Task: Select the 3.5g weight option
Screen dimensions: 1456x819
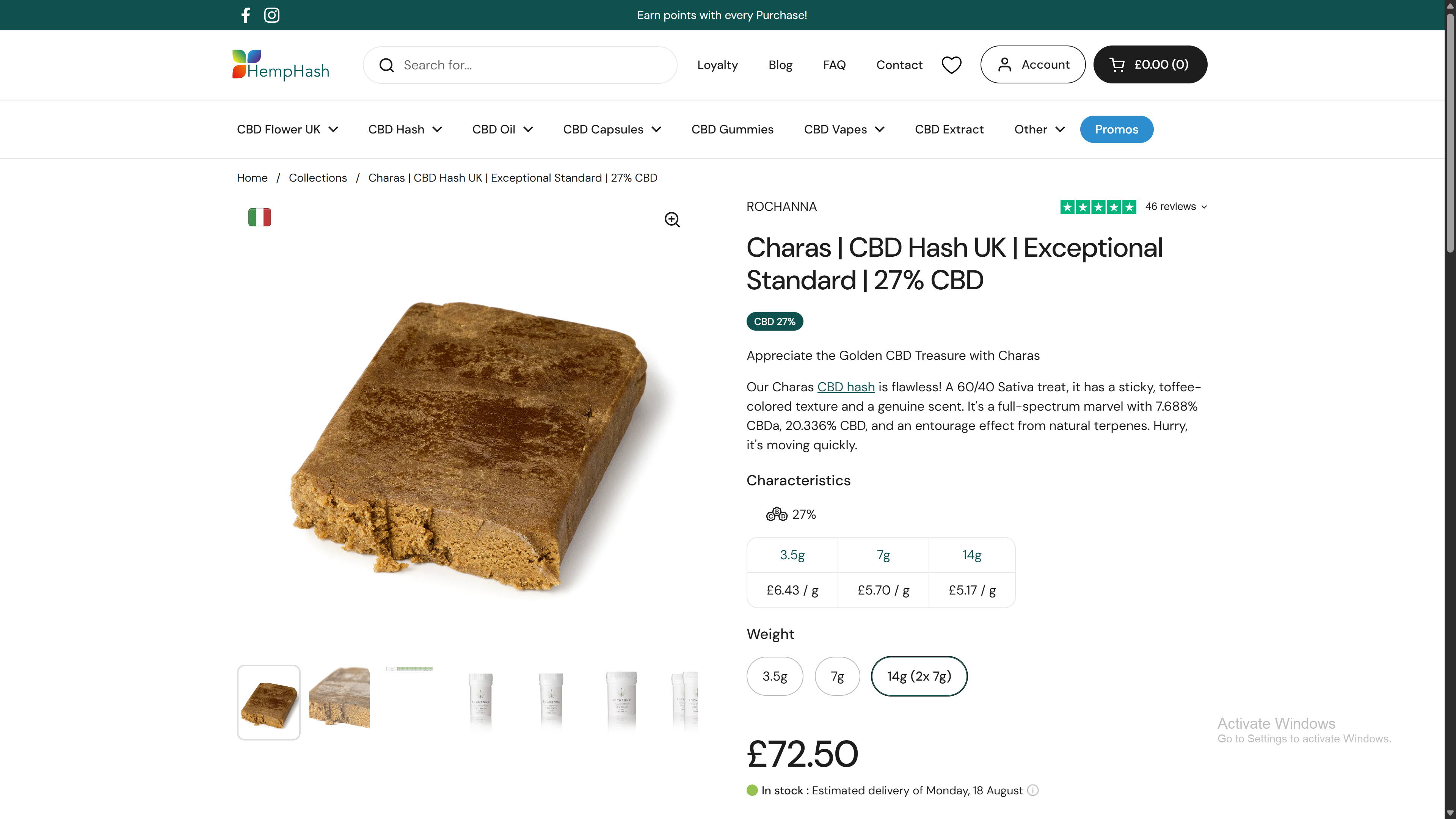Action: (774, 676)
